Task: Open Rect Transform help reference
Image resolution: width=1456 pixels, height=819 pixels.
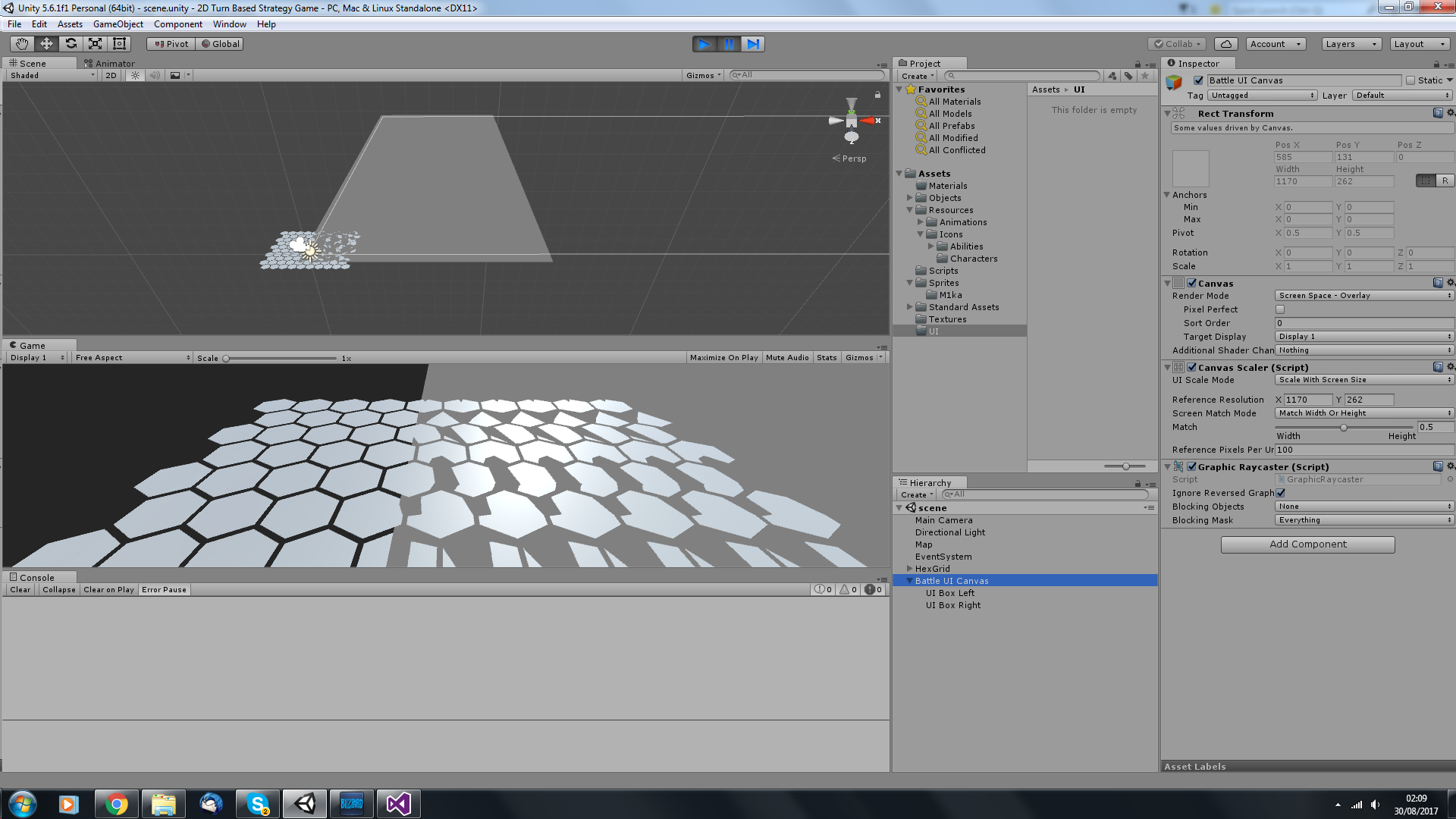Action: pyautogui.click(x=1438, y=113)
